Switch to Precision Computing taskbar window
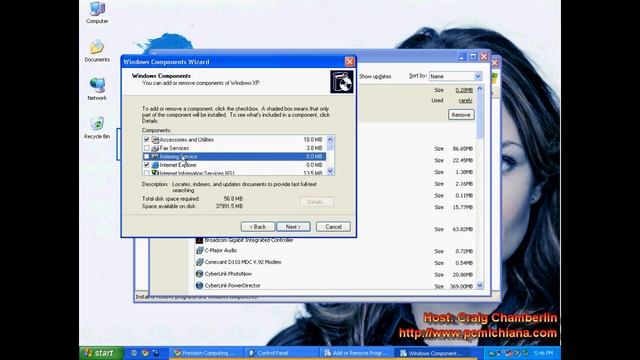Screen dimensions: 640x360 206,353
